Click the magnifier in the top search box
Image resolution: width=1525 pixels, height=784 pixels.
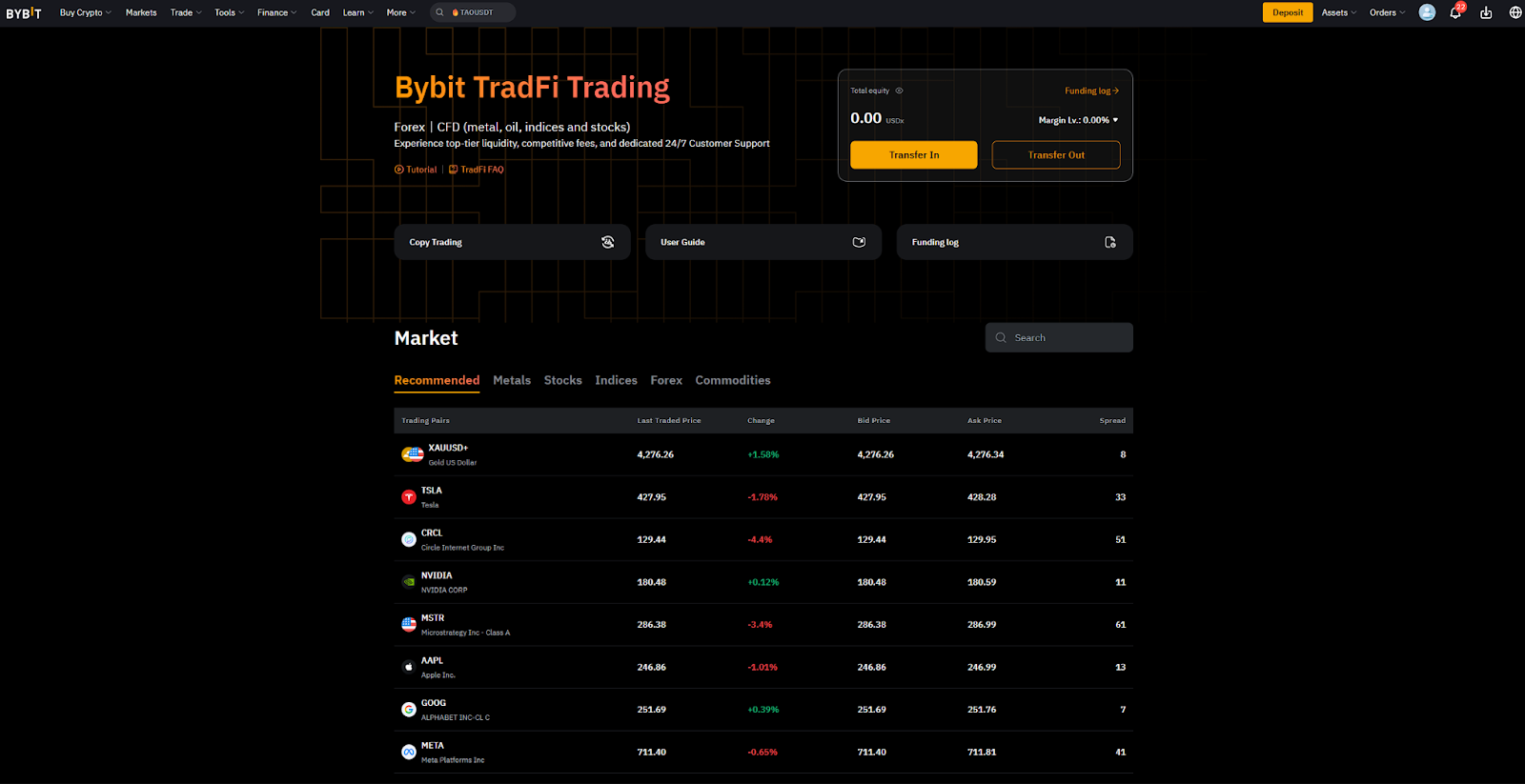click(439, 12)
